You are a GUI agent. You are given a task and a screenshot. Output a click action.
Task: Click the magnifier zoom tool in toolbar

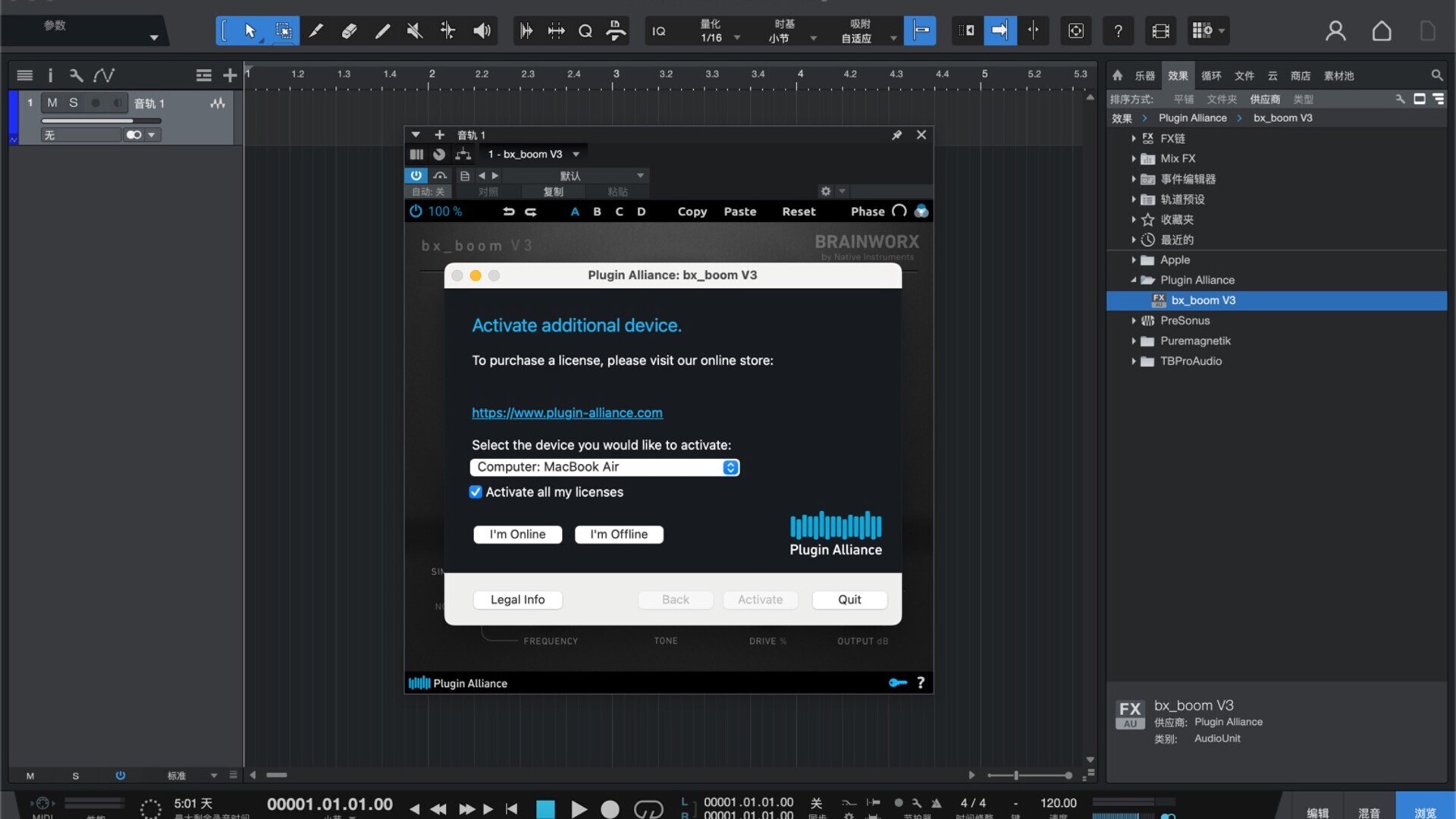585,31
